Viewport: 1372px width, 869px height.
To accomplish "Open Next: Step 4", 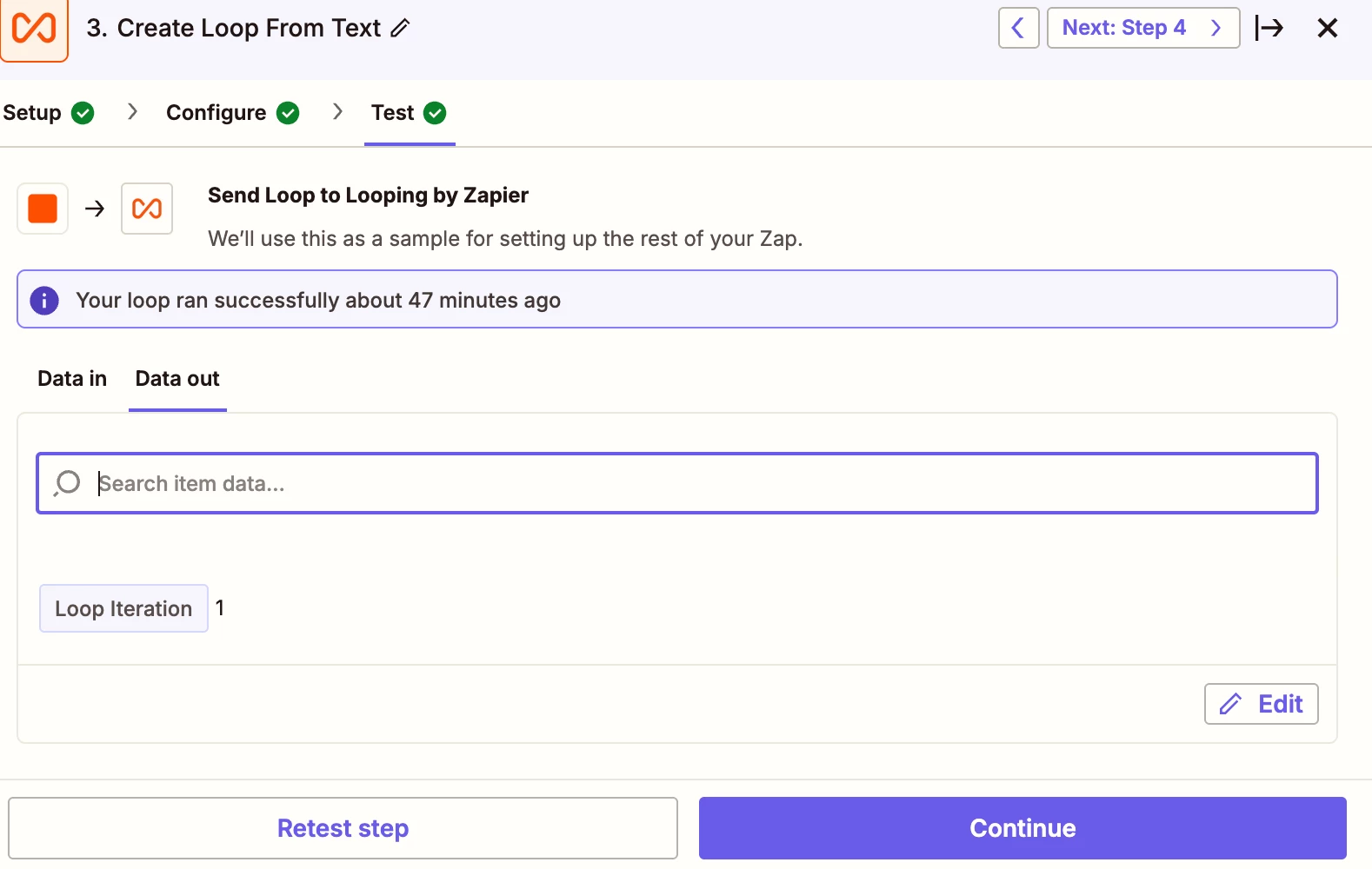I will pyautogui.click(x=1142, y=28).
